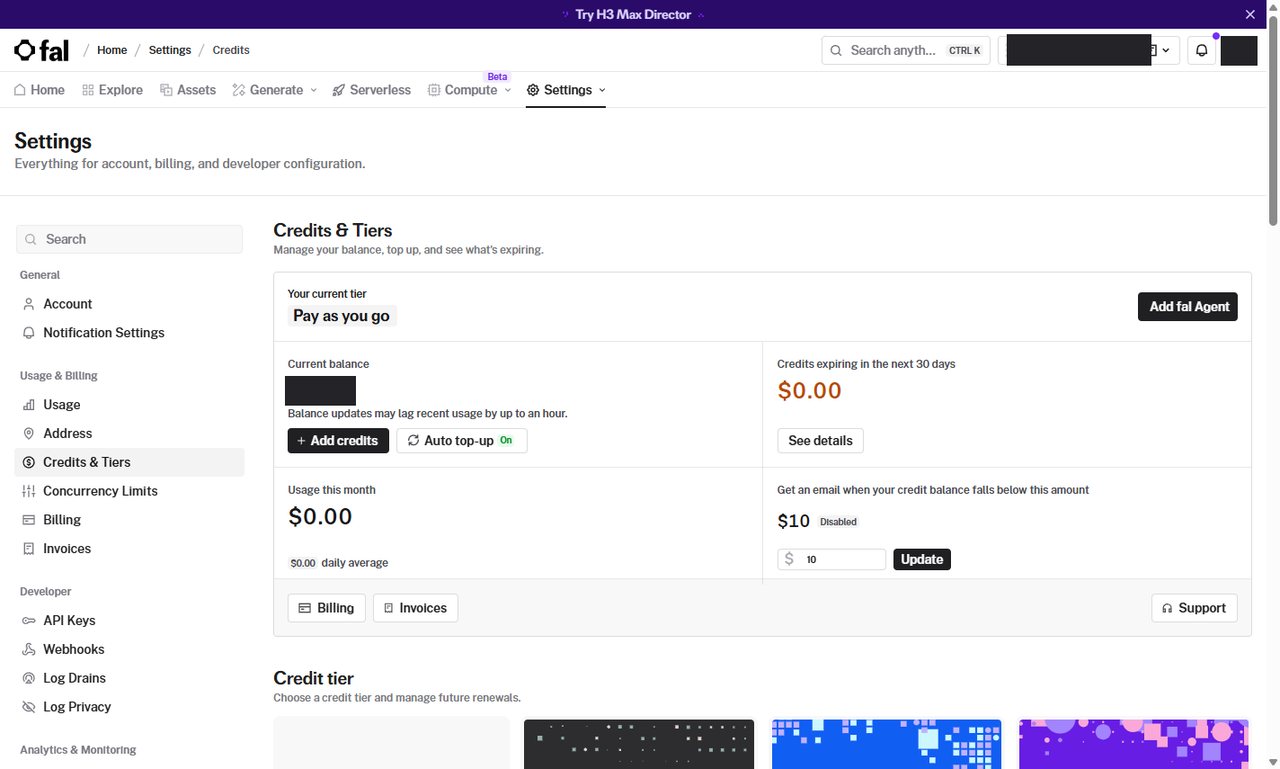The height and width of the screenshot is (769, 1280).
Task: Open the Home navigation tab
Action: (x=40, y=90)
